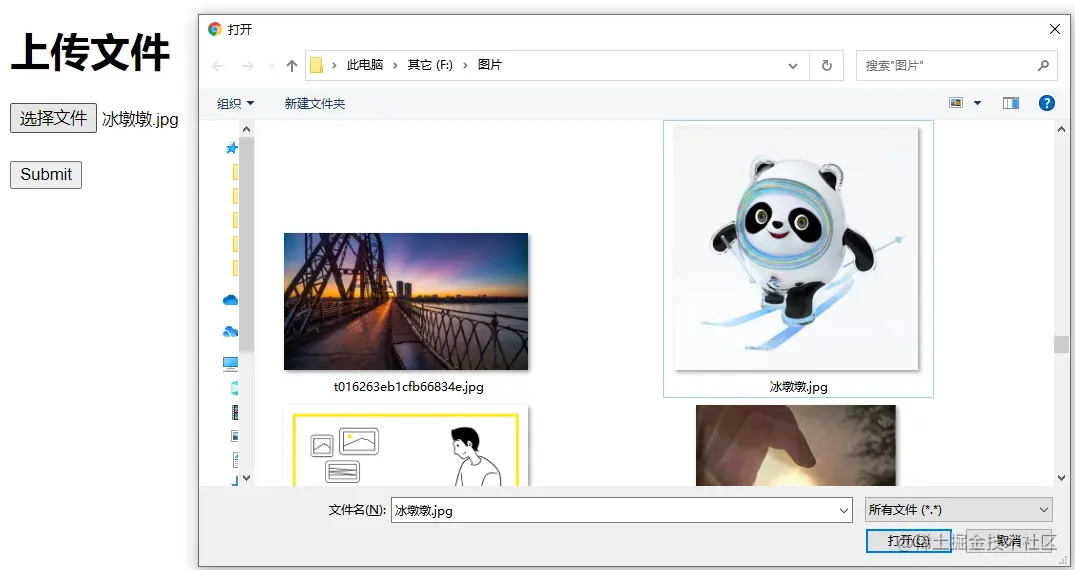Click the Submit button on the page
This screenshot has height=570, width=1075.
(x=46, y=174)
